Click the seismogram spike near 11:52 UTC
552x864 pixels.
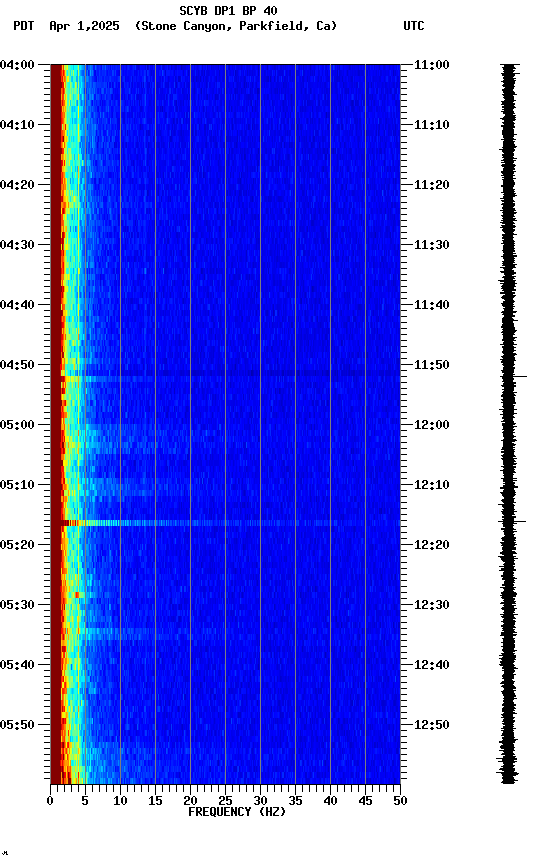click(x=513, y=376)
